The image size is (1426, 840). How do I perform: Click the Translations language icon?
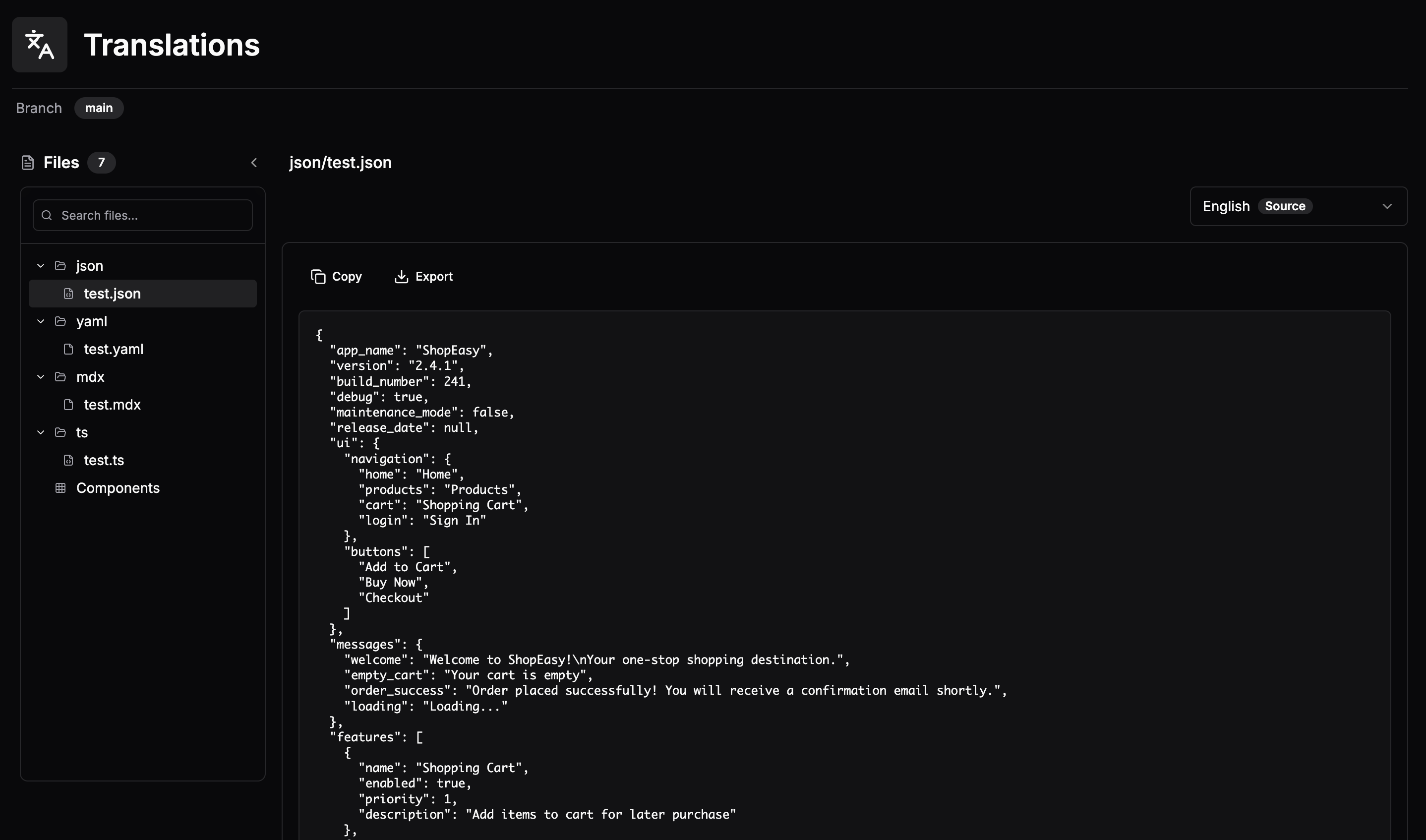pyautogui.click(x=40, y=45)
